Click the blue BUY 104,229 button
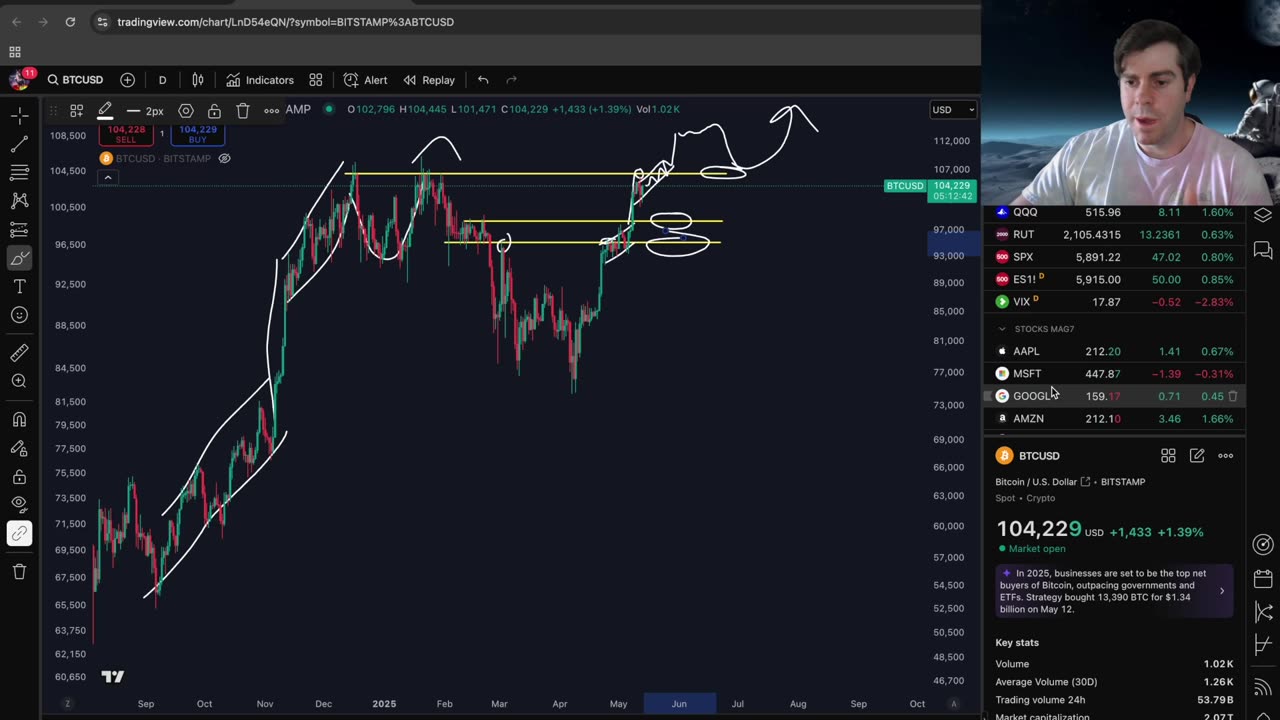1280x720 pixels. coord(198,134)
